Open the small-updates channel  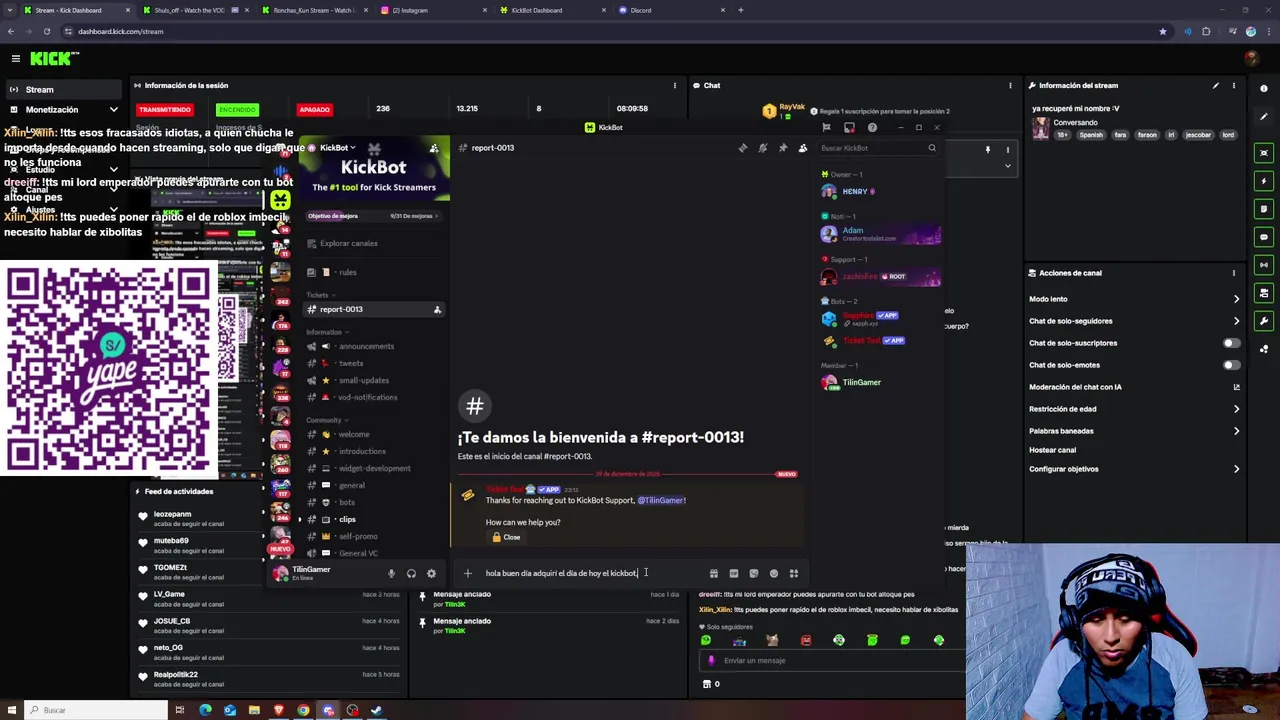363,380
